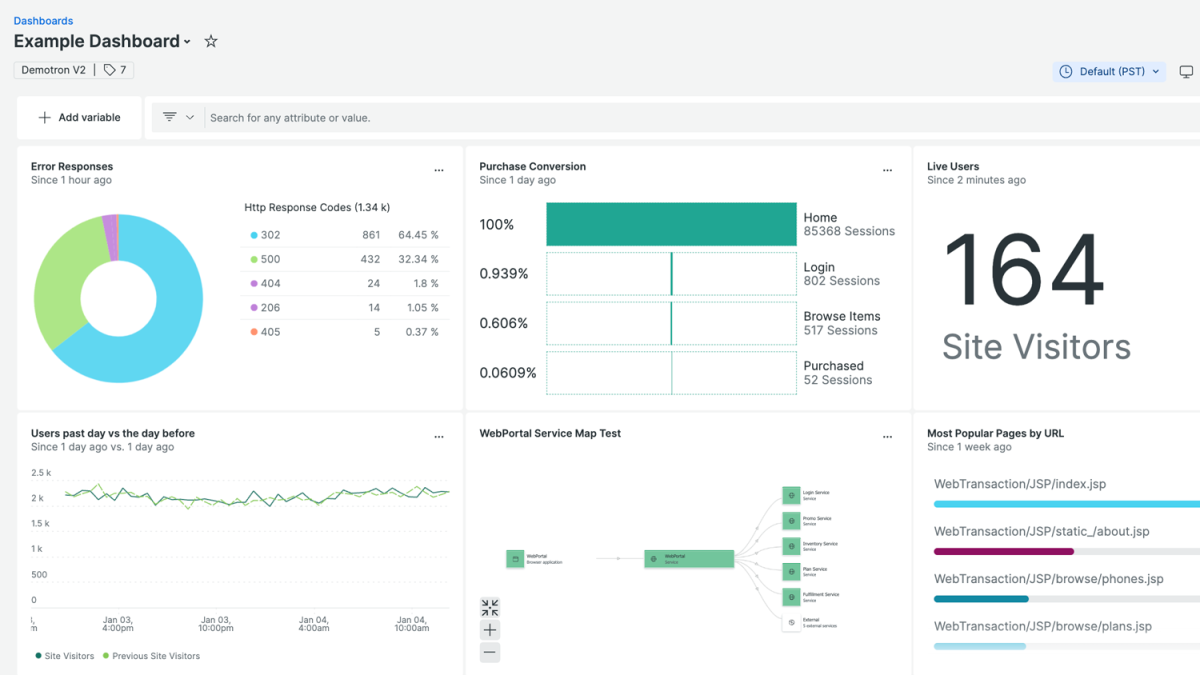Click the Home funnel bar
The image size is (1200, 675).
[671, 224]
